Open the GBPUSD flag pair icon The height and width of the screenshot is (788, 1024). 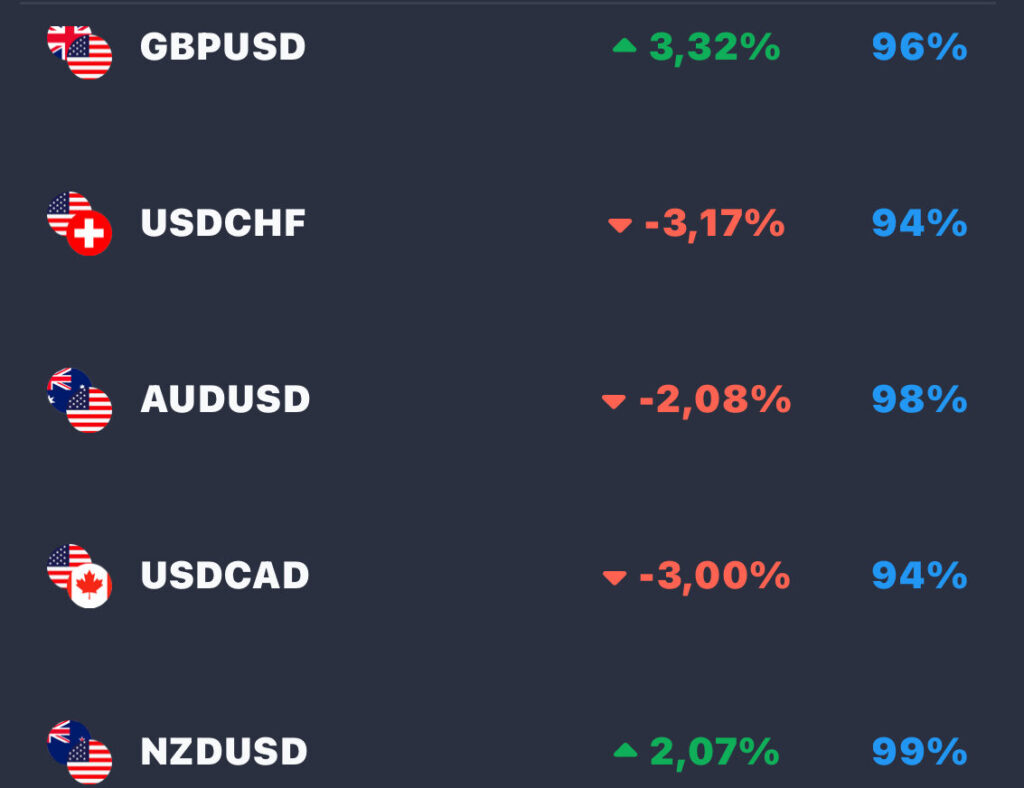pyautogui.click(x=80, y=52)
